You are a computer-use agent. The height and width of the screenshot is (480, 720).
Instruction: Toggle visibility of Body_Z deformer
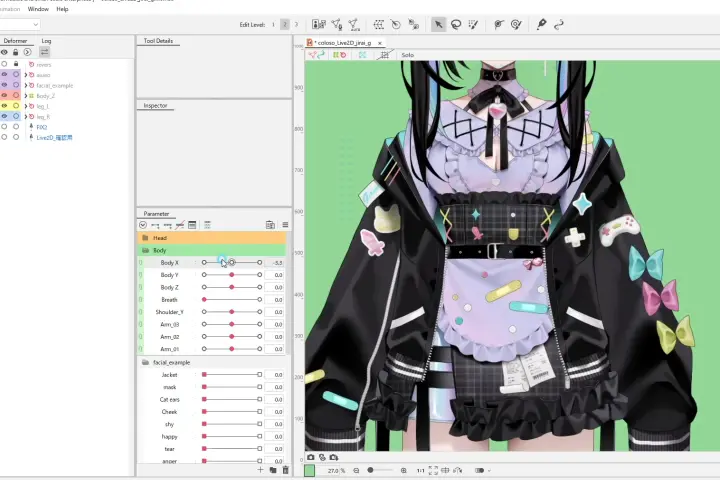4,96
